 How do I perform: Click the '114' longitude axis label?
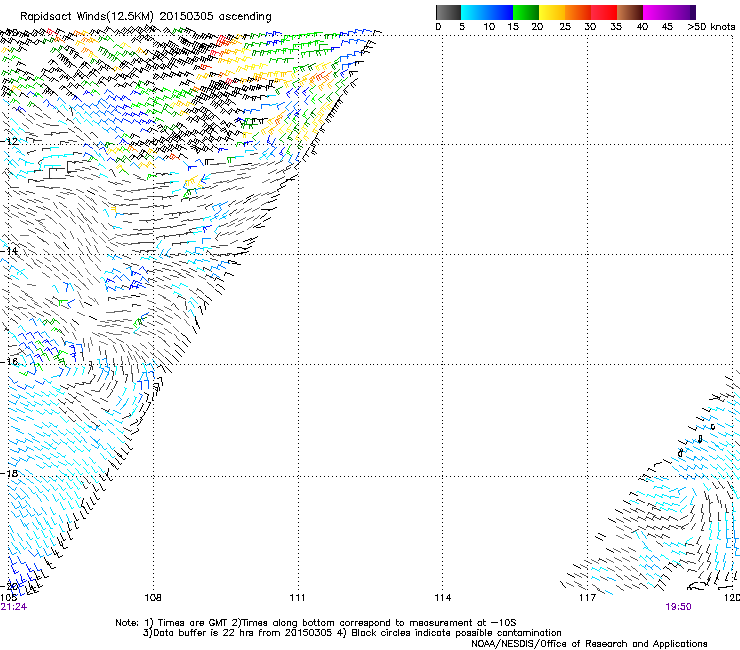(443, 598)
